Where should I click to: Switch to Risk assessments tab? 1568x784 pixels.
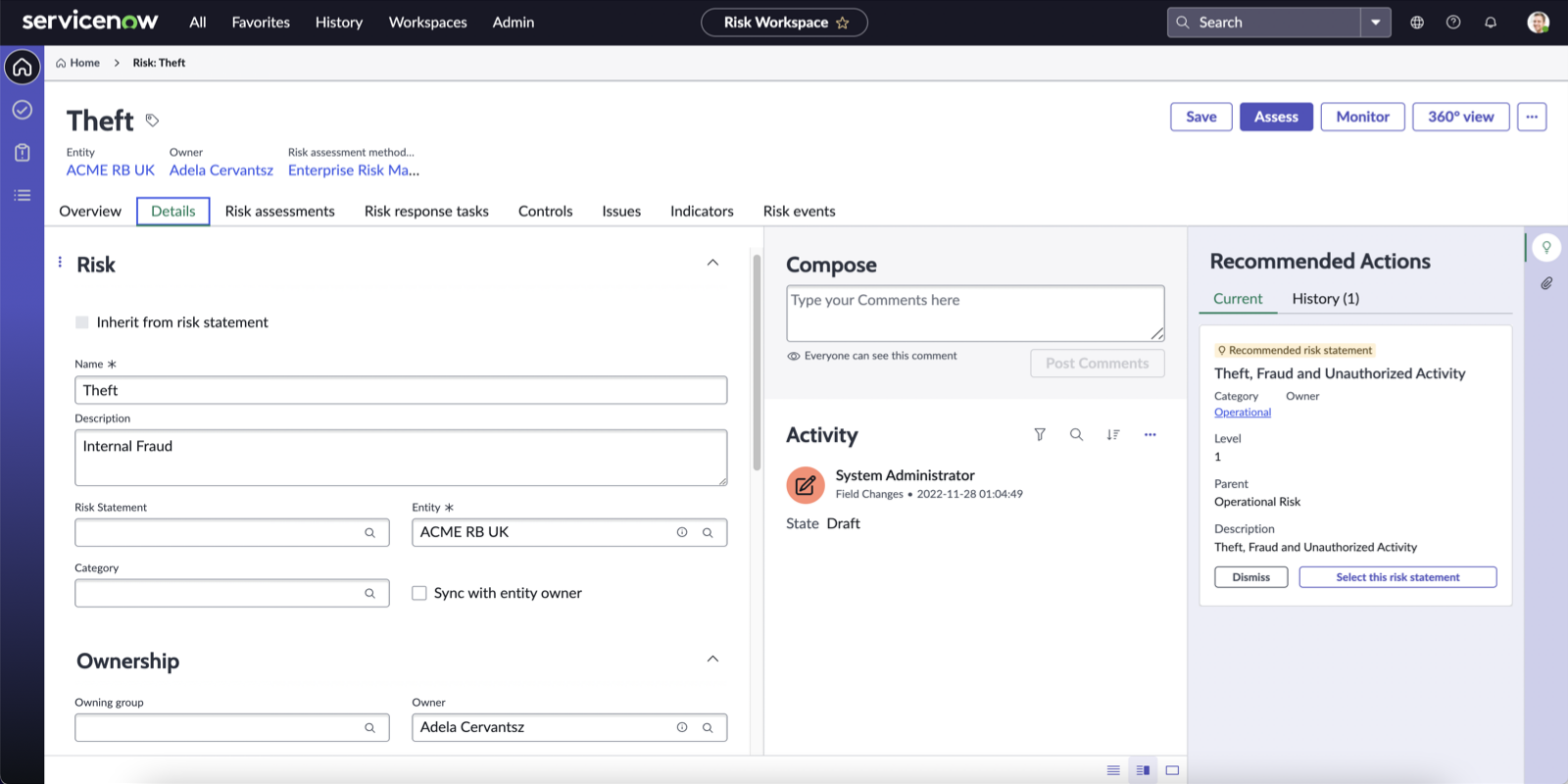[x=280, y=211]
